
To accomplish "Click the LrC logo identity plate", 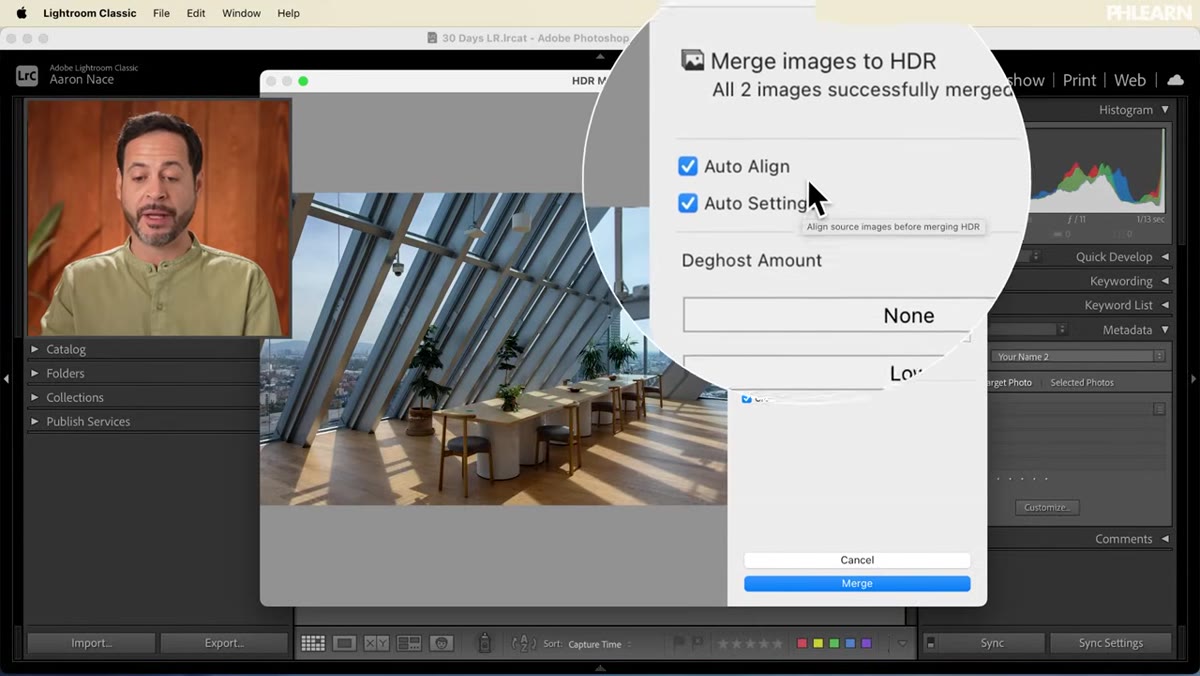I will point(27,75).
